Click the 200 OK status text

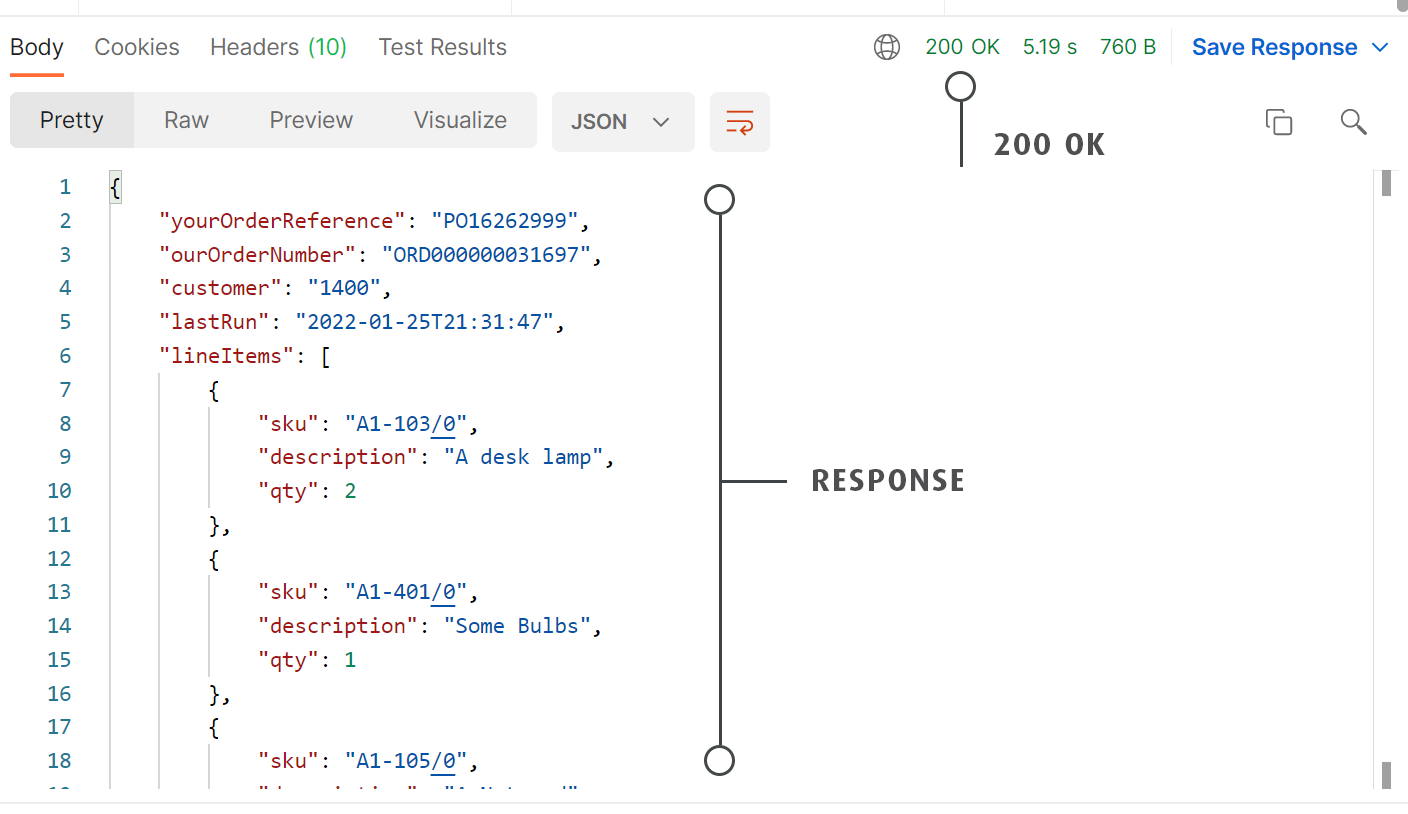click(962, 47)
